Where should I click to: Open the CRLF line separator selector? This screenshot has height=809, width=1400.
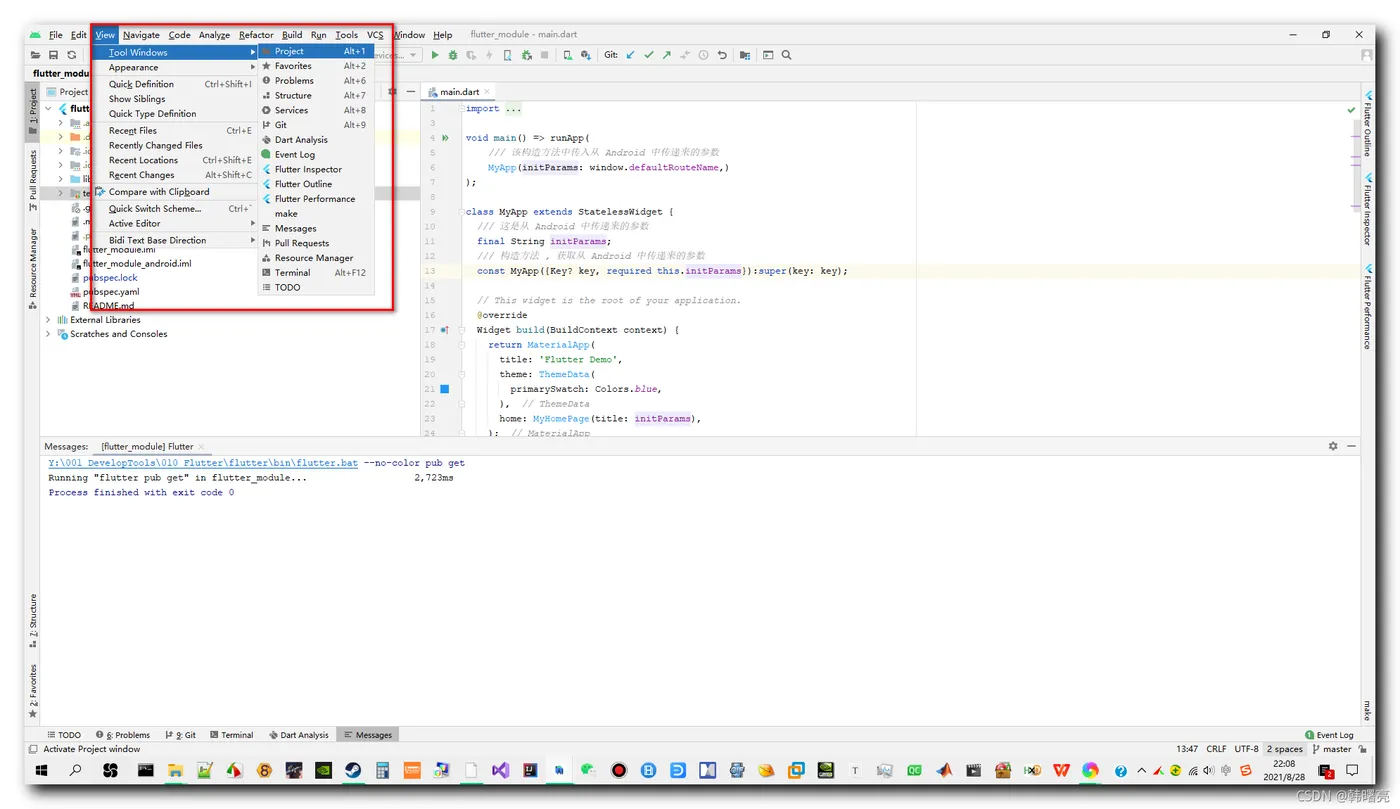pyautogui.click(x=1216, y=749)
